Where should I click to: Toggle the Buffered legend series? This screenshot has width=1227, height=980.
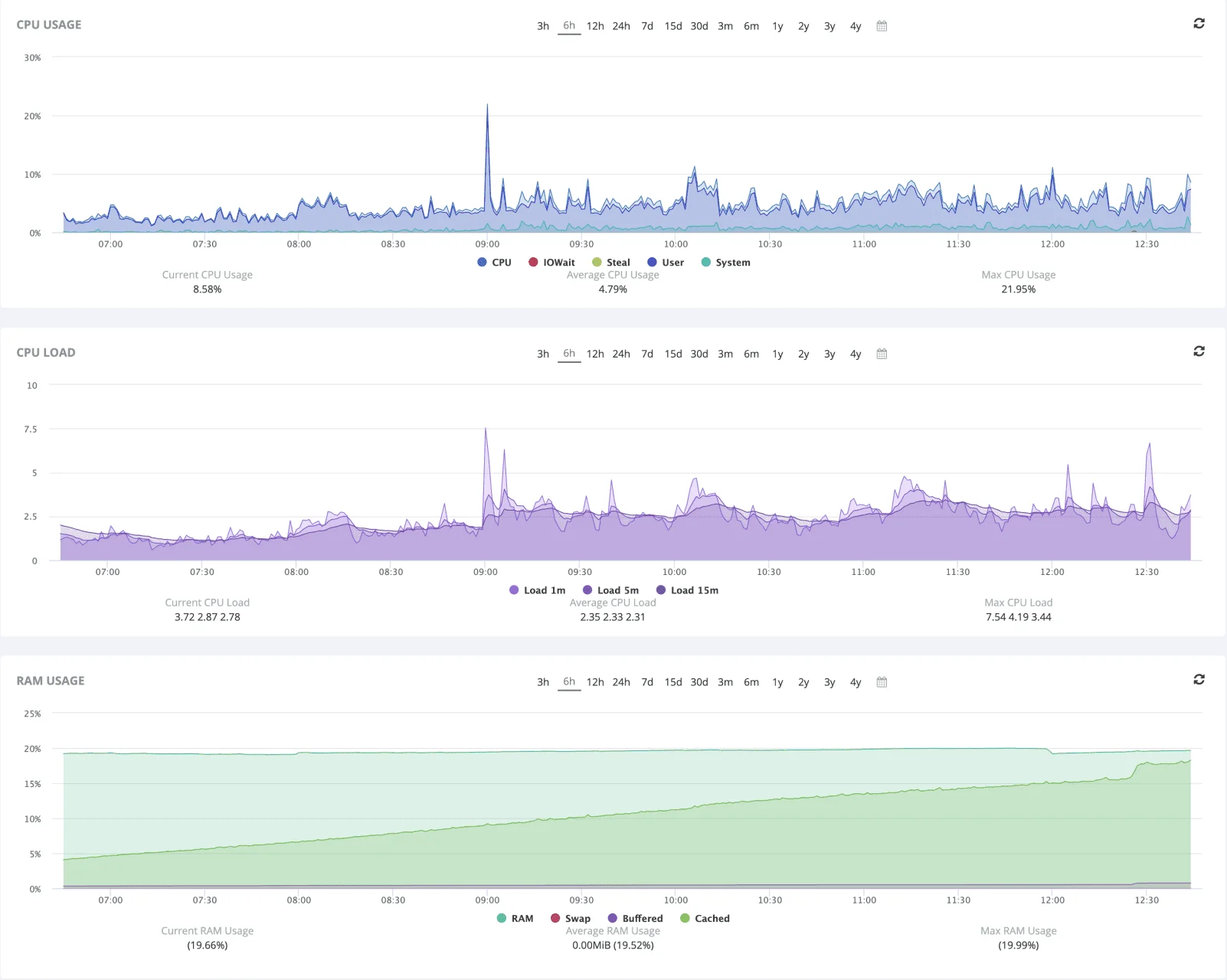click(x=635, y=918)
